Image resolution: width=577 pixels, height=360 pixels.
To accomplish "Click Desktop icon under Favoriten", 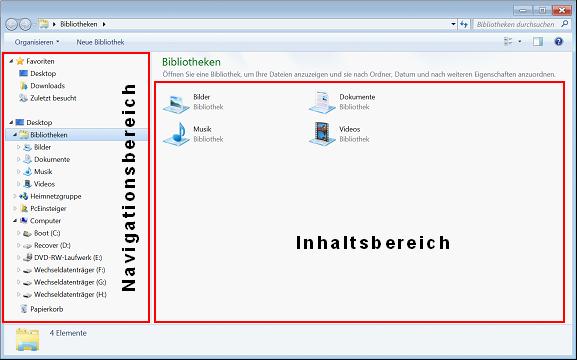I will [24, 73].
